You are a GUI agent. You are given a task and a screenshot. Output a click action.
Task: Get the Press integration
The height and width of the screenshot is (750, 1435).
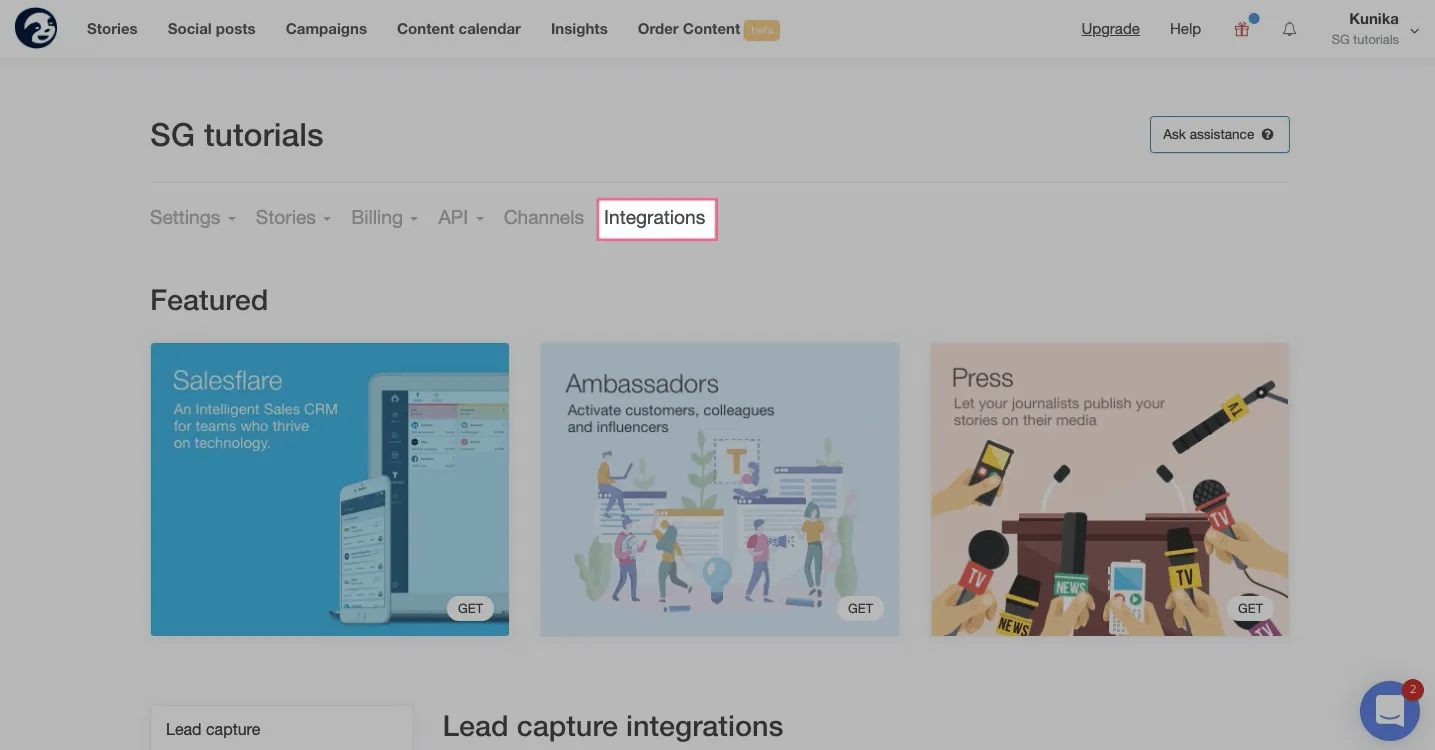coord(1250,608)
